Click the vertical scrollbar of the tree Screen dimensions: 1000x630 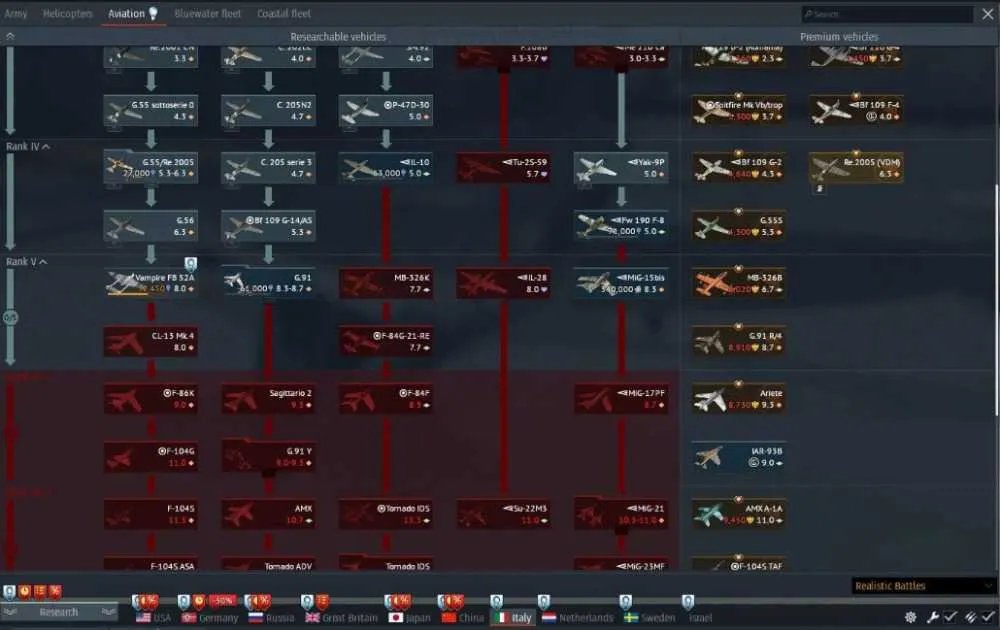997,300
